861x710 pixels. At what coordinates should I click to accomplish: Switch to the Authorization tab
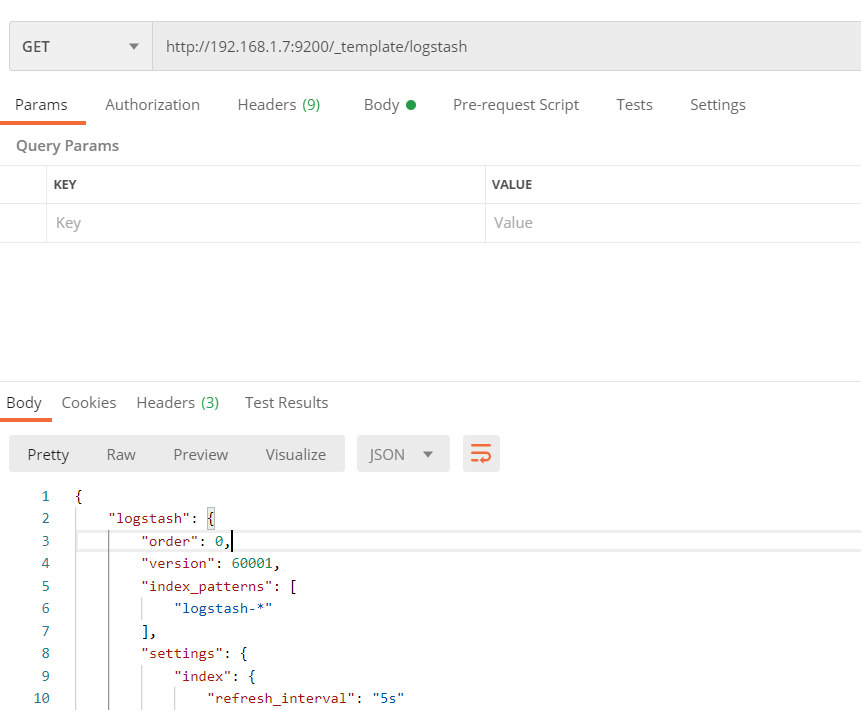pos(152,104)
